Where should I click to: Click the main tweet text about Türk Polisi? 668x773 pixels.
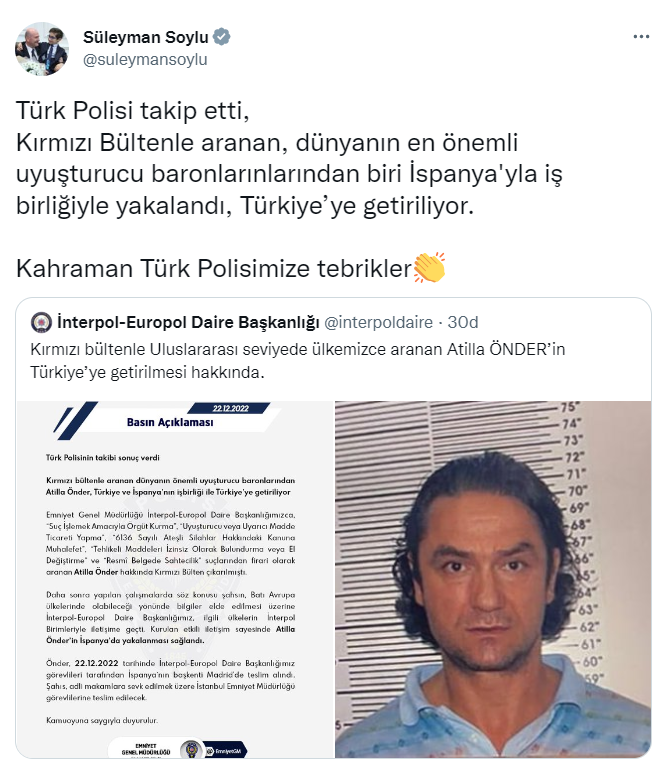tap(289, 158)
